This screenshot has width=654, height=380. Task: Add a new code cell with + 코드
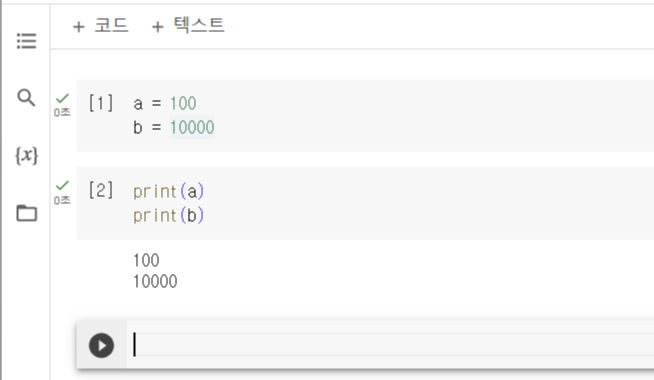click(x=100, y=26)
